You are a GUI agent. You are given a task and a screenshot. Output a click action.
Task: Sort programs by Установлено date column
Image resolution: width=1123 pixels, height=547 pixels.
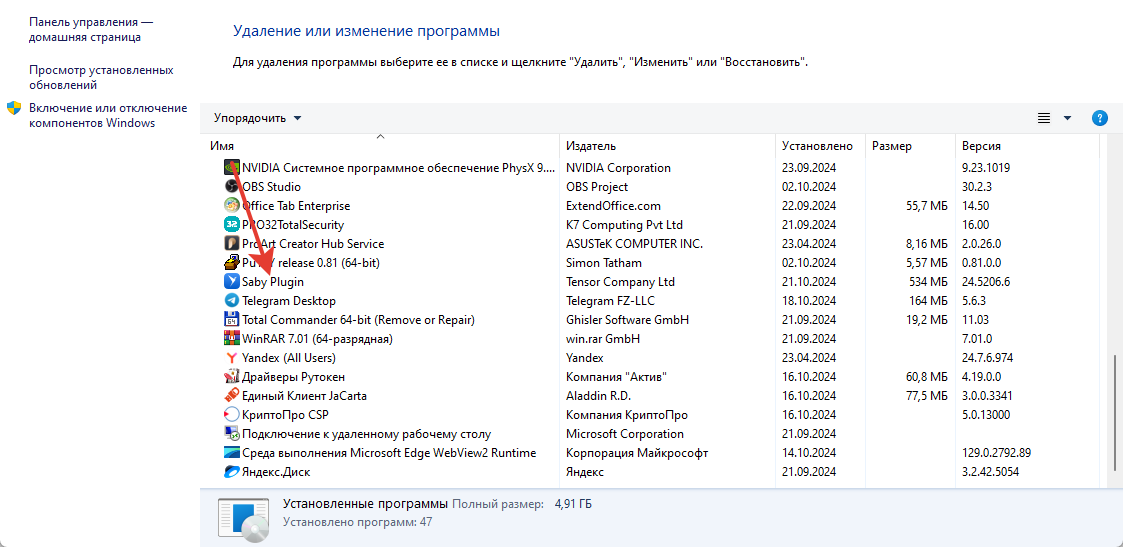817,146
